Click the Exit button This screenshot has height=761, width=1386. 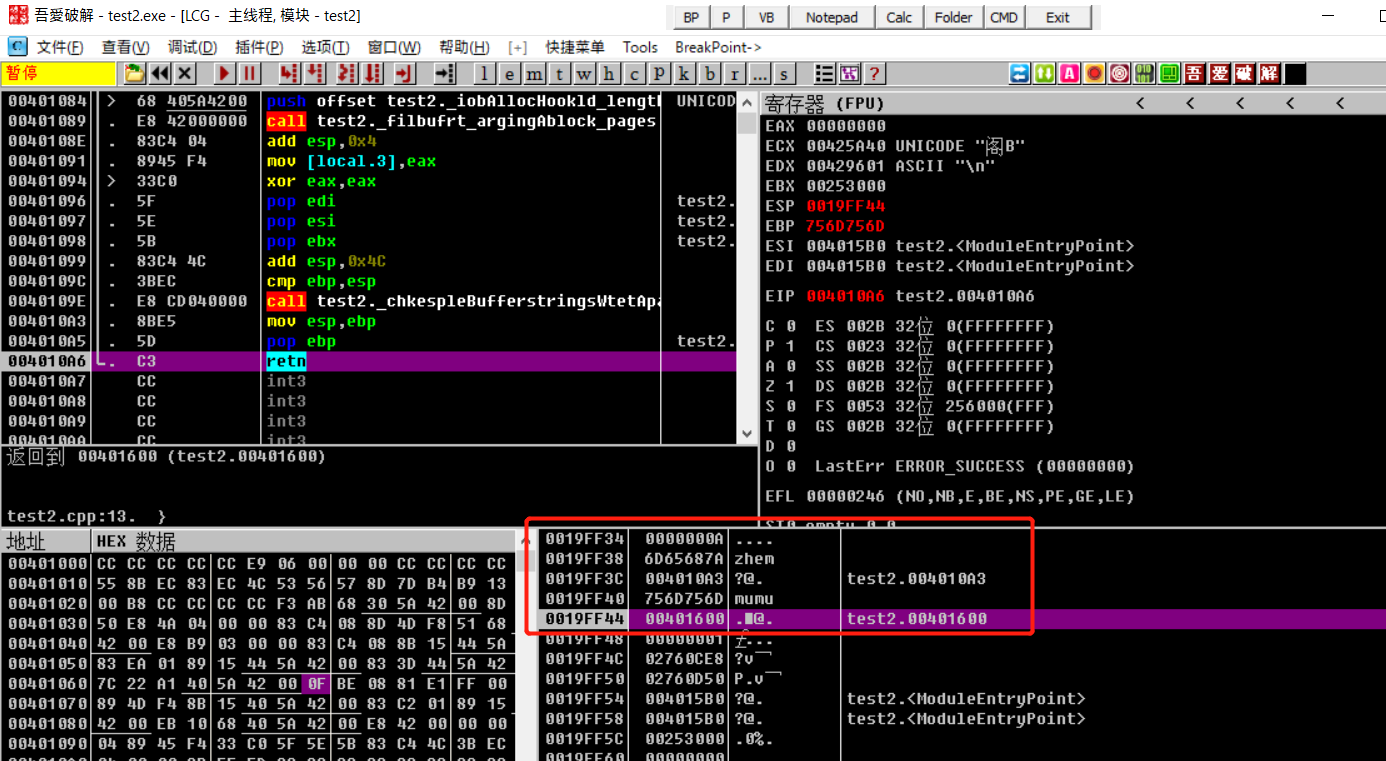pyautogui.click(x=1058, y=17)
